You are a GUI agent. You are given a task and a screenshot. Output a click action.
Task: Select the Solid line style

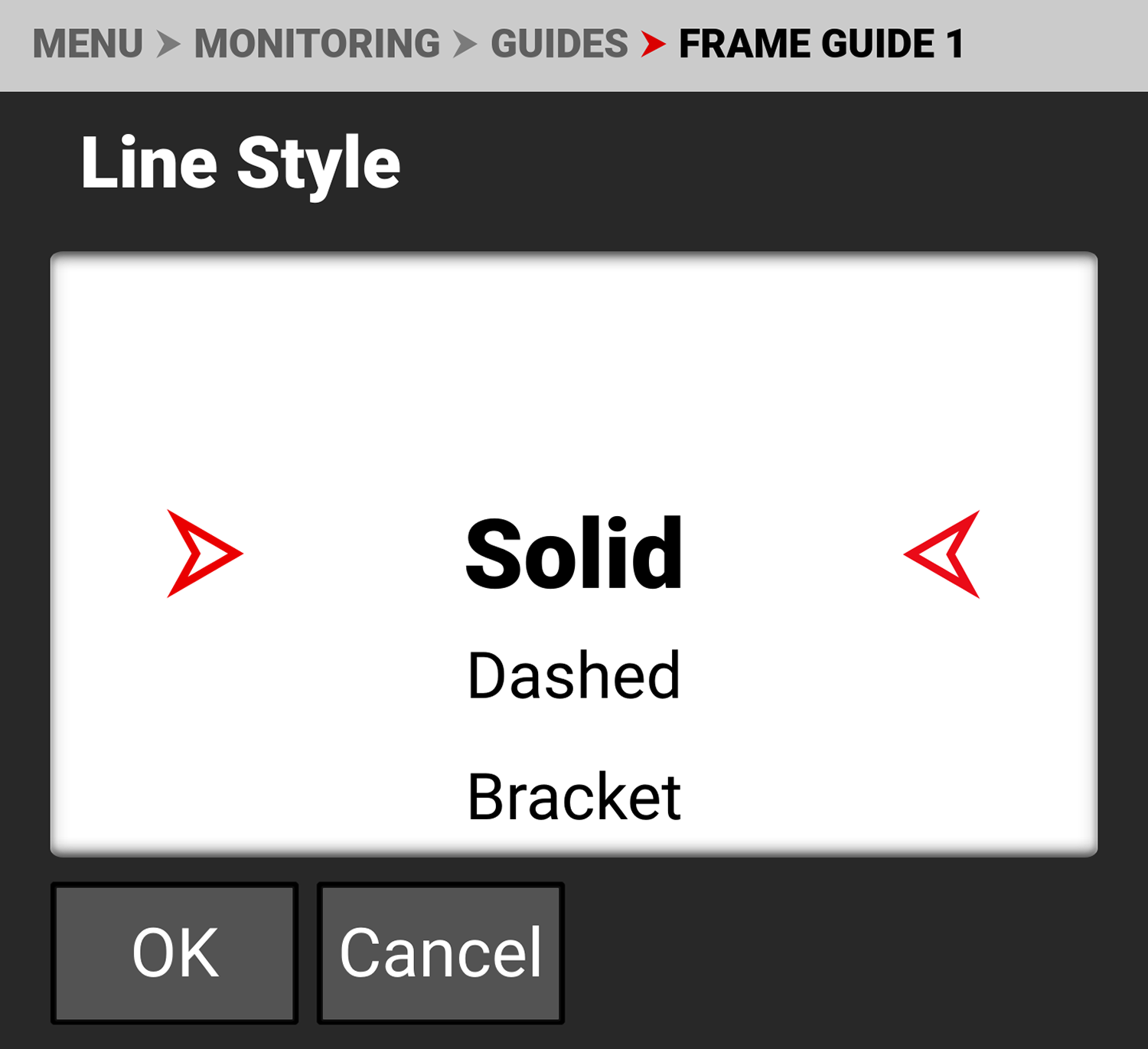point(574,554)
